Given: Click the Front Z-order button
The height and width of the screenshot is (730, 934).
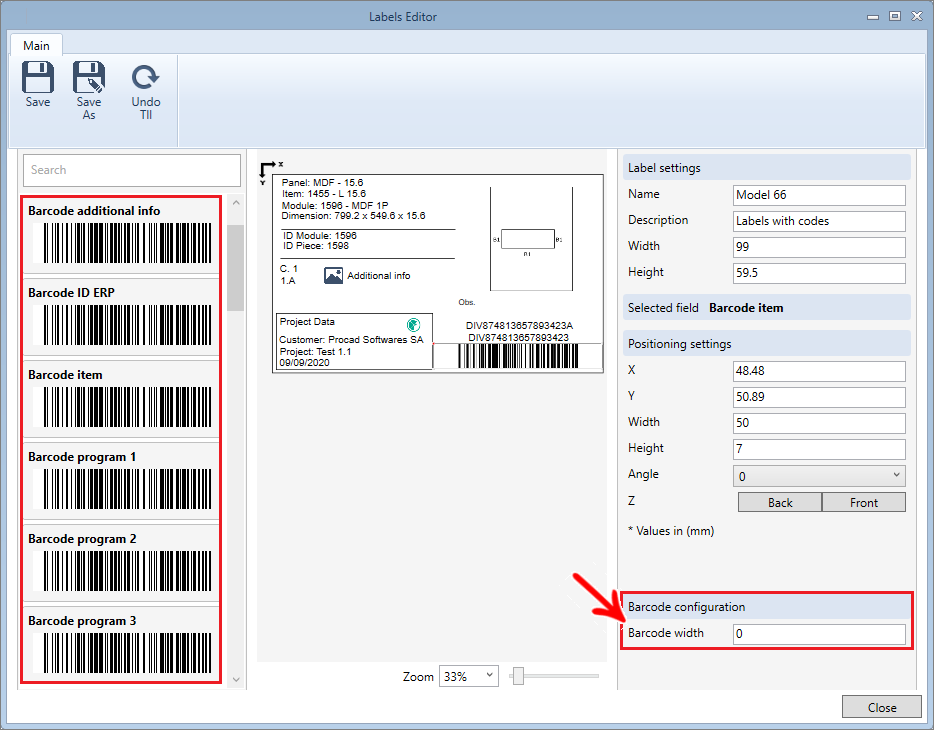Looking at the screenshot, I should (x=864, y=502).
